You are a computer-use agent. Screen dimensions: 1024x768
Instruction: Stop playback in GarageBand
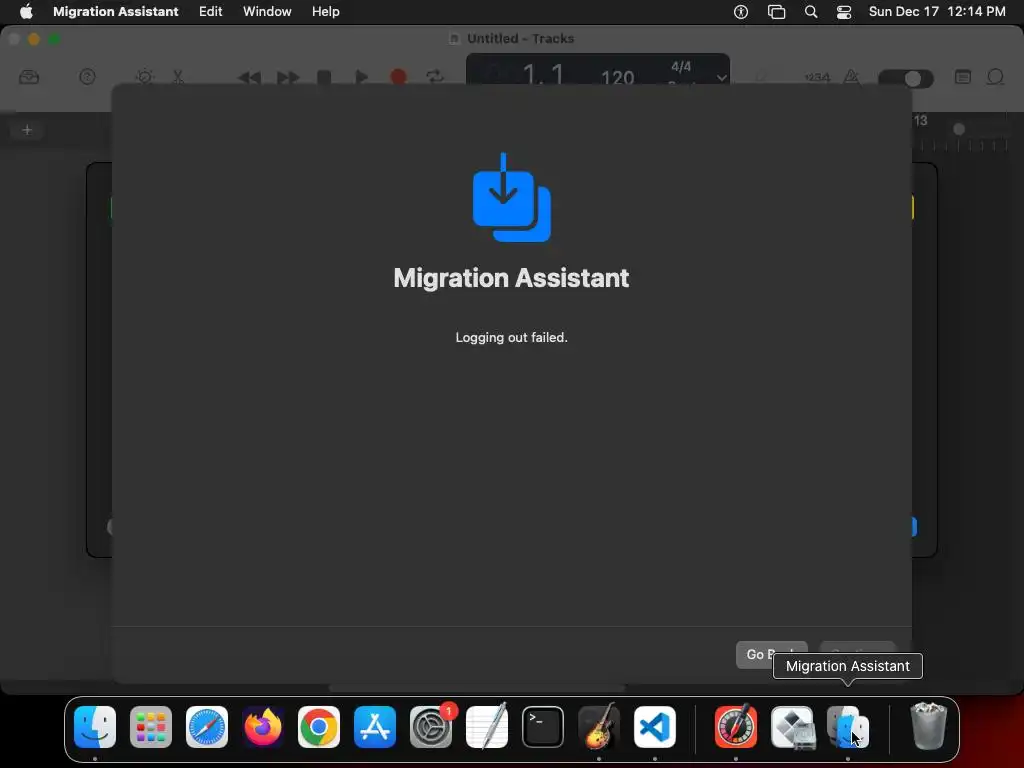[324, 78]
